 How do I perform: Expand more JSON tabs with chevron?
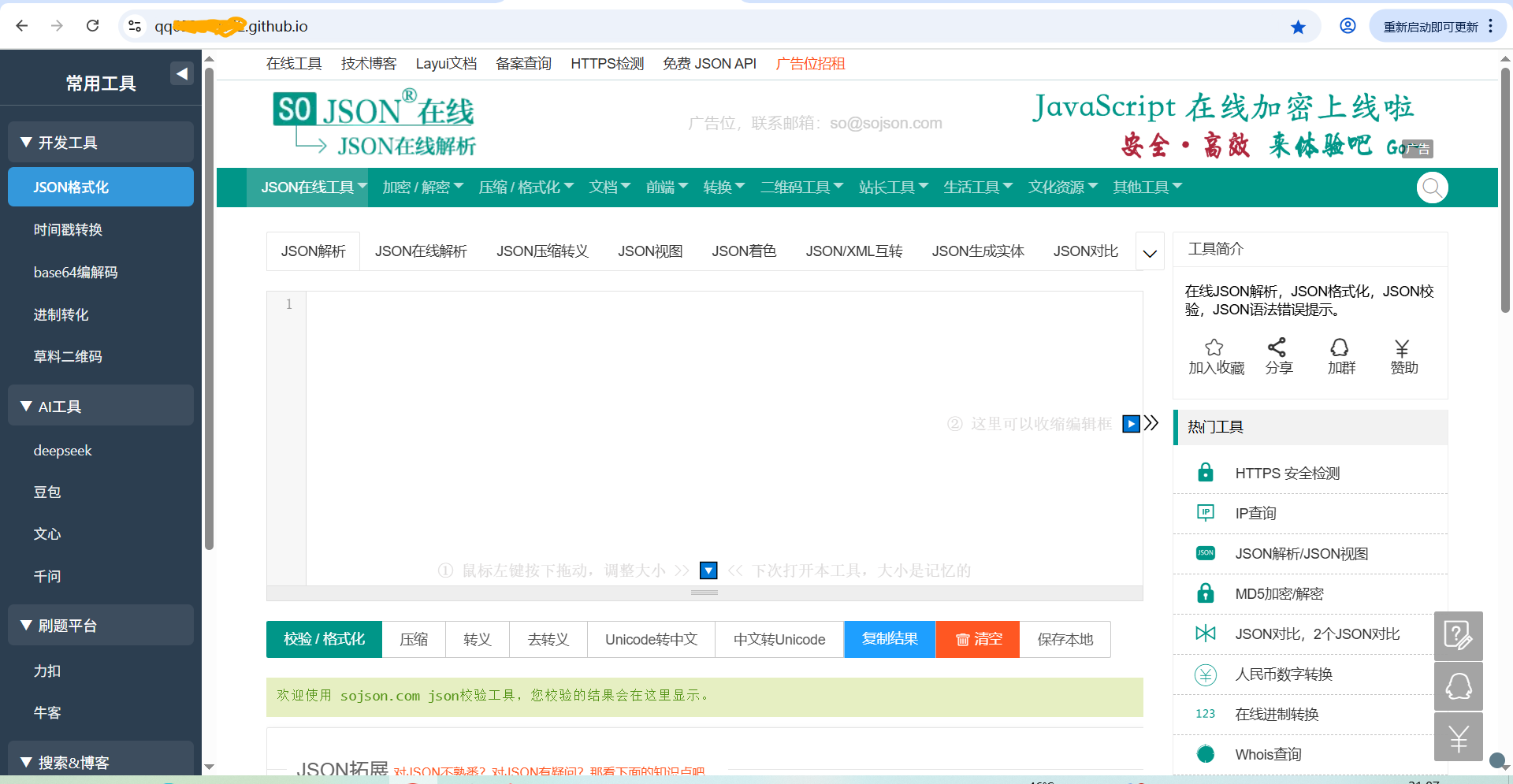[1150, 252]
